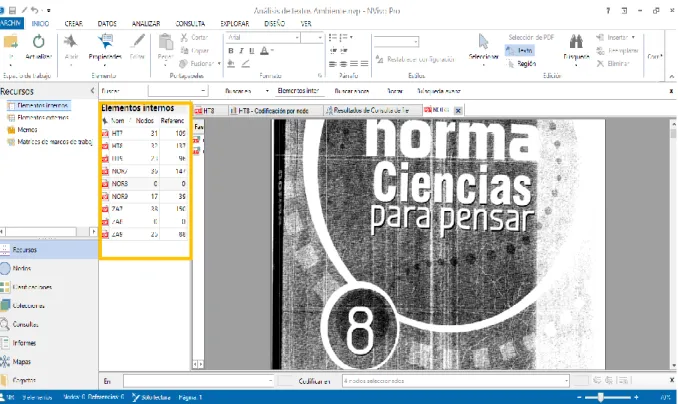
Task: Open the Estilos style dropdown
Action: pos(416,42)
